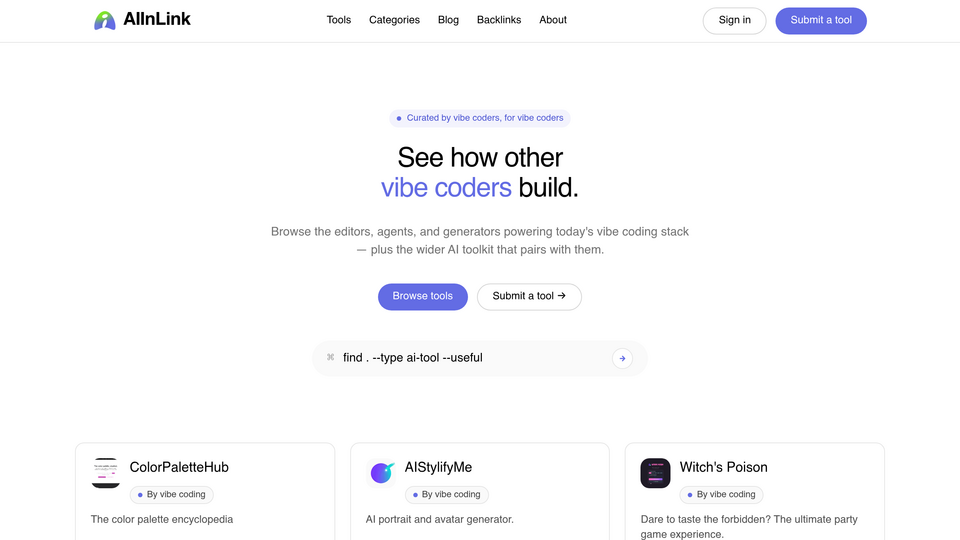The height and width of the screenshot is (540, 960).
Task: Click the command symbol icon in search bar
Action: coord(331,357)
